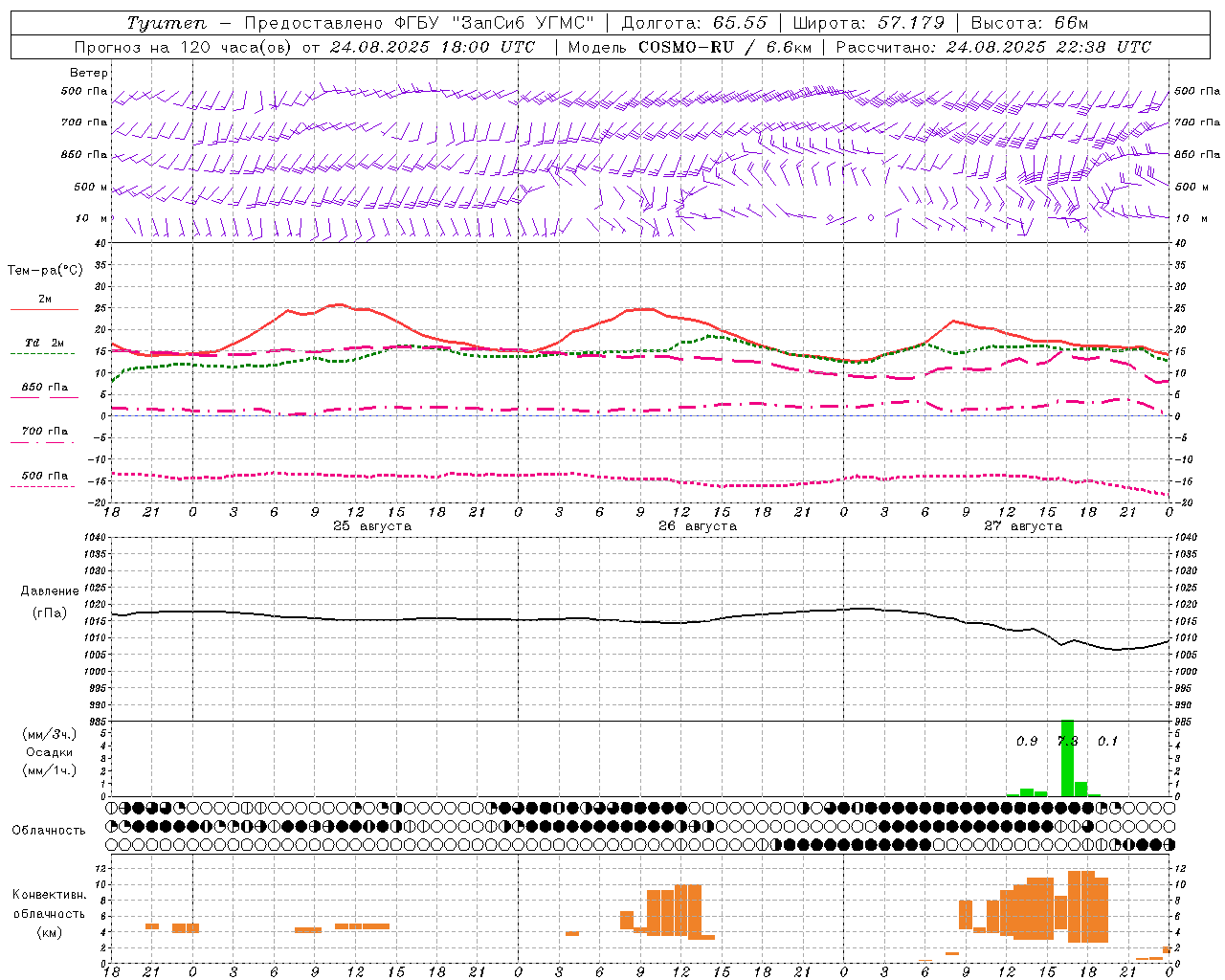Screen dimensions: 1225x980
Task: Click the '700 гПа' entry in temperature legend
Action: [44, 432]
